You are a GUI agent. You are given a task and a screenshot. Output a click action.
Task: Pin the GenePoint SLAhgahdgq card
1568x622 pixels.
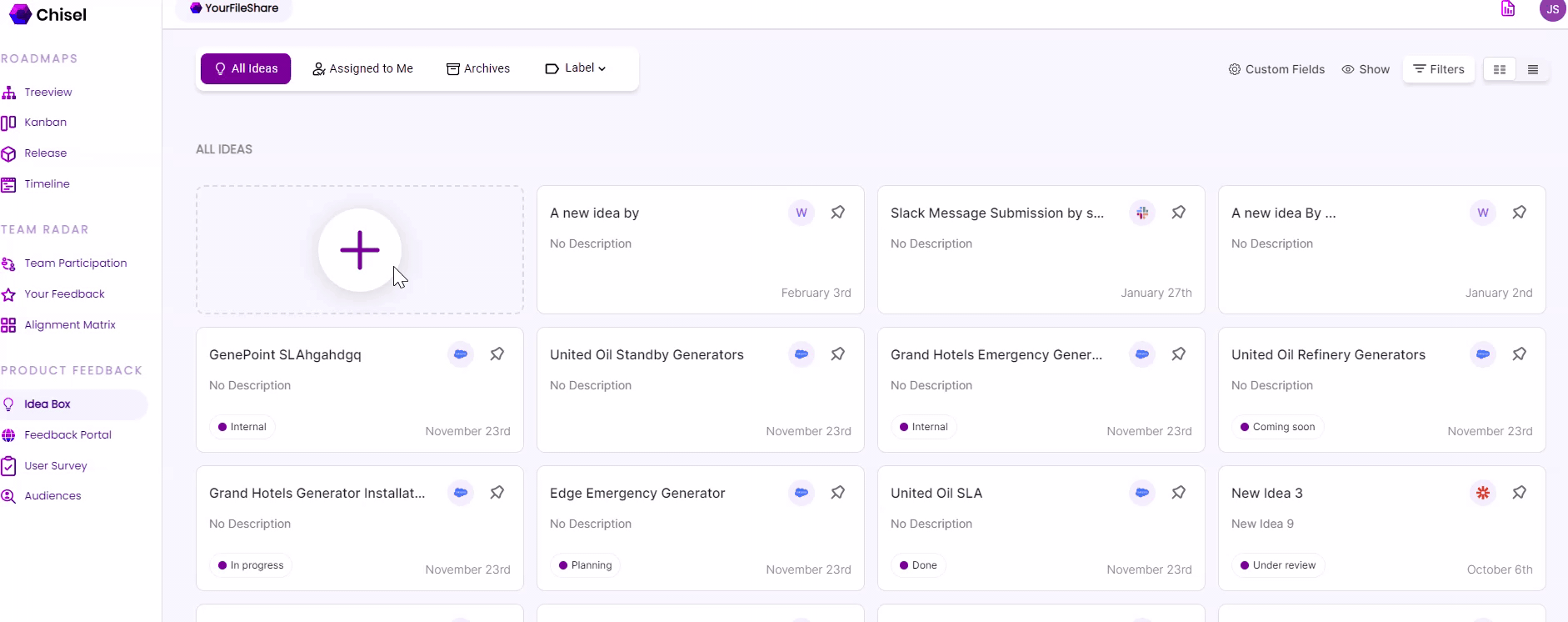(497, 354)
